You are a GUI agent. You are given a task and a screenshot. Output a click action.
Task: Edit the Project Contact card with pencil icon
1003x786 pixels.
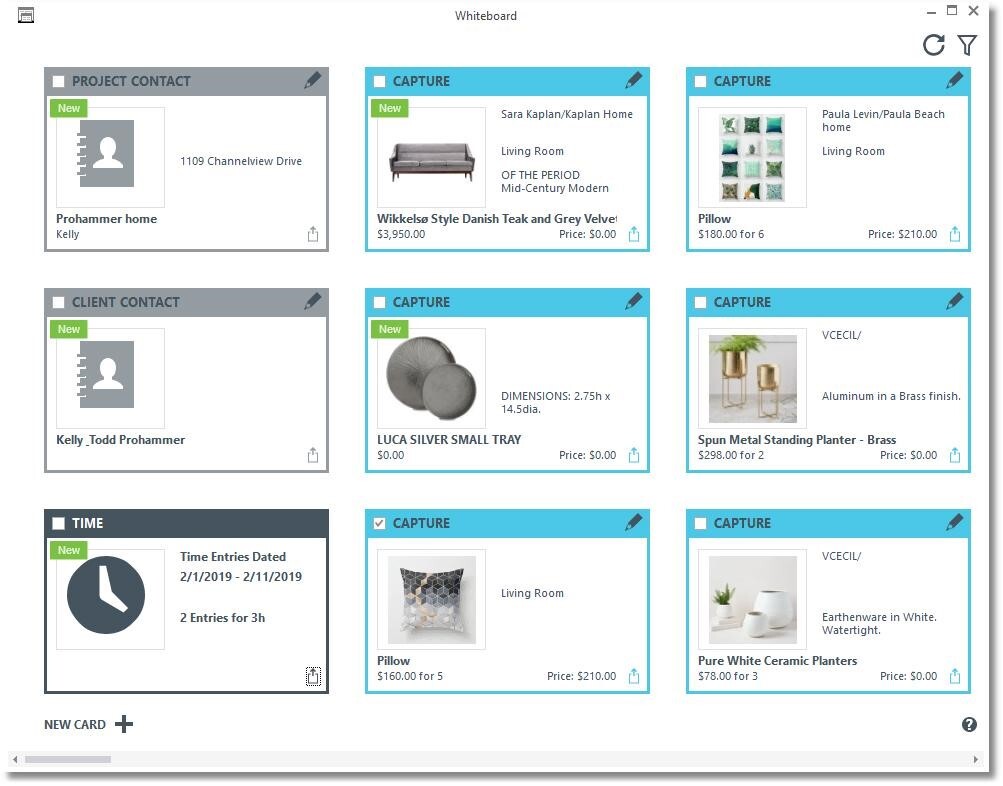pos(313,81)
